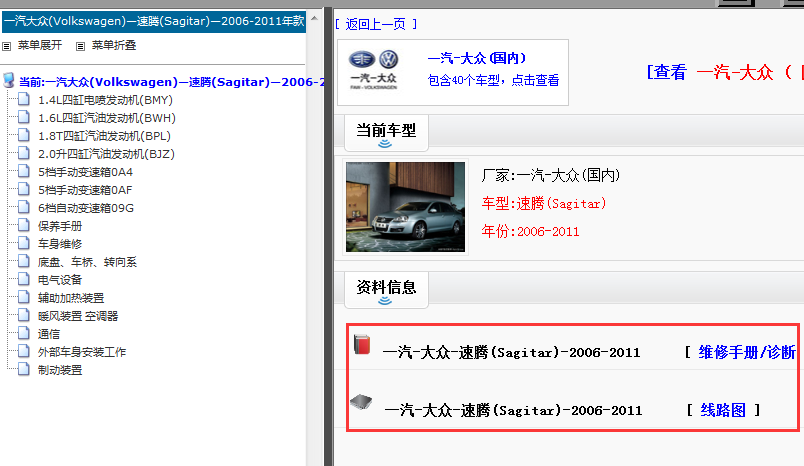The image size is (804, 466).
Task: Click the 返回上一页 back link
Action: click(x=376, y=24)
